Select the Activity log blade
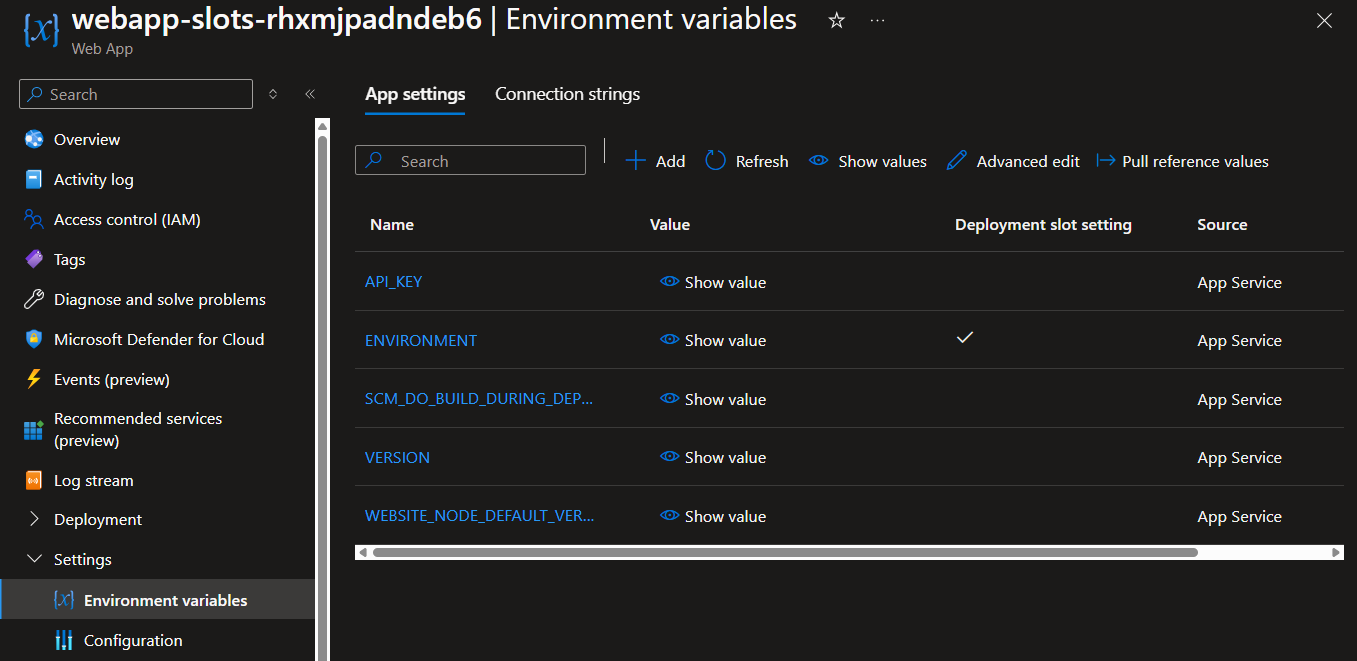1357x661 pixels. click(x=94, y=179)
